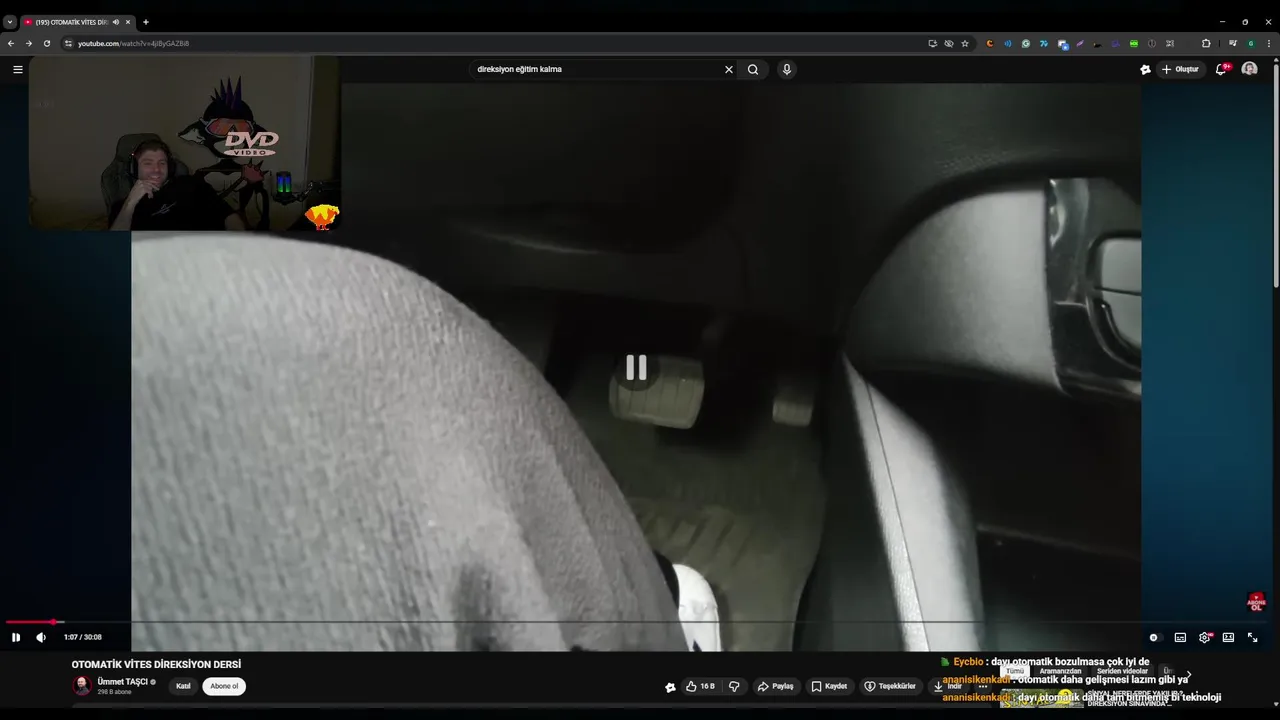Close the OTOMATİK VİTES YouTube tab
Screen dimensions: 1280x720
tap(128, 22)
